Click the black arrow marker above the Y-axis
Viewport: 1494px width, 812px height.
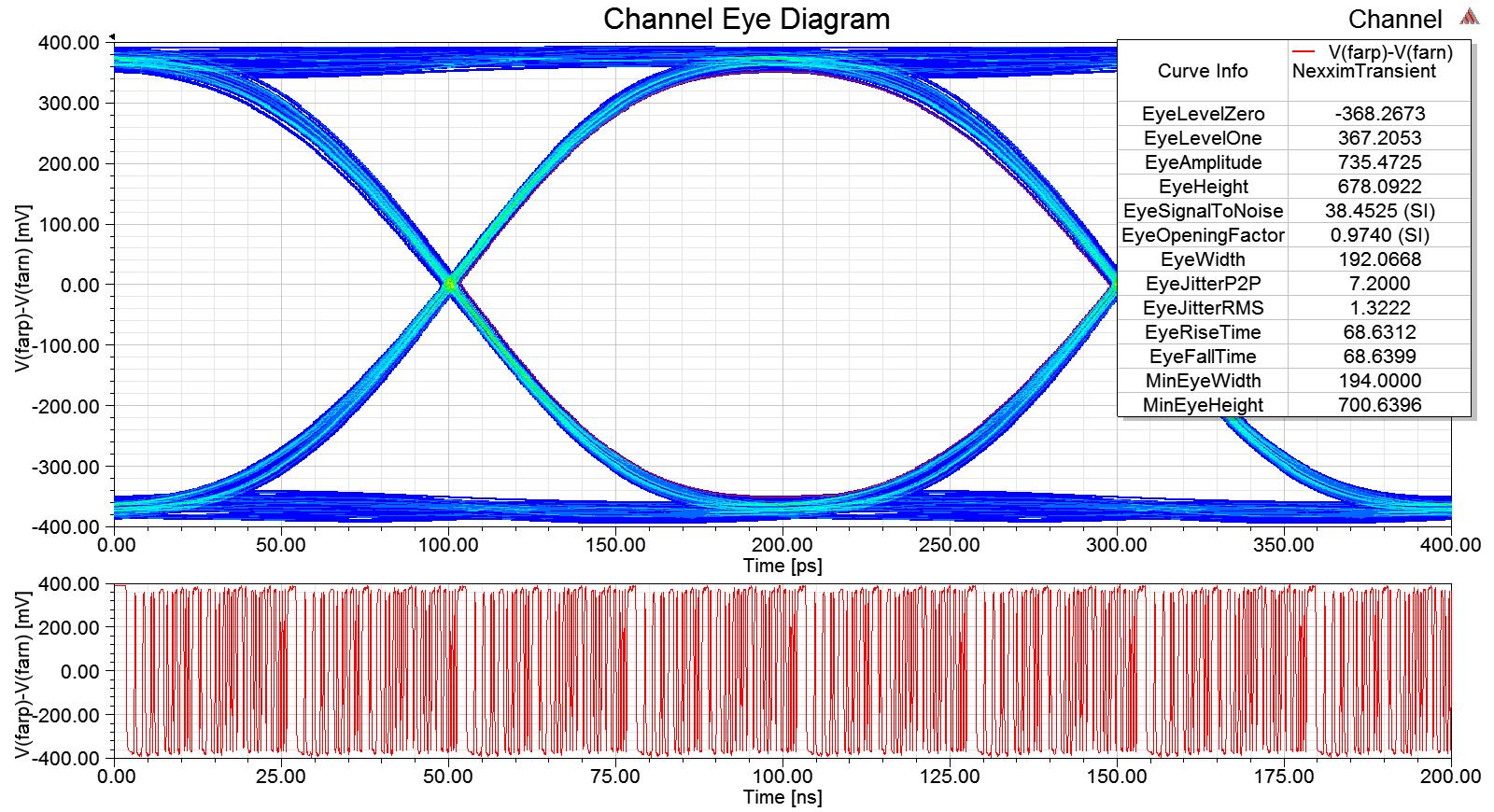tap(112, 37)
